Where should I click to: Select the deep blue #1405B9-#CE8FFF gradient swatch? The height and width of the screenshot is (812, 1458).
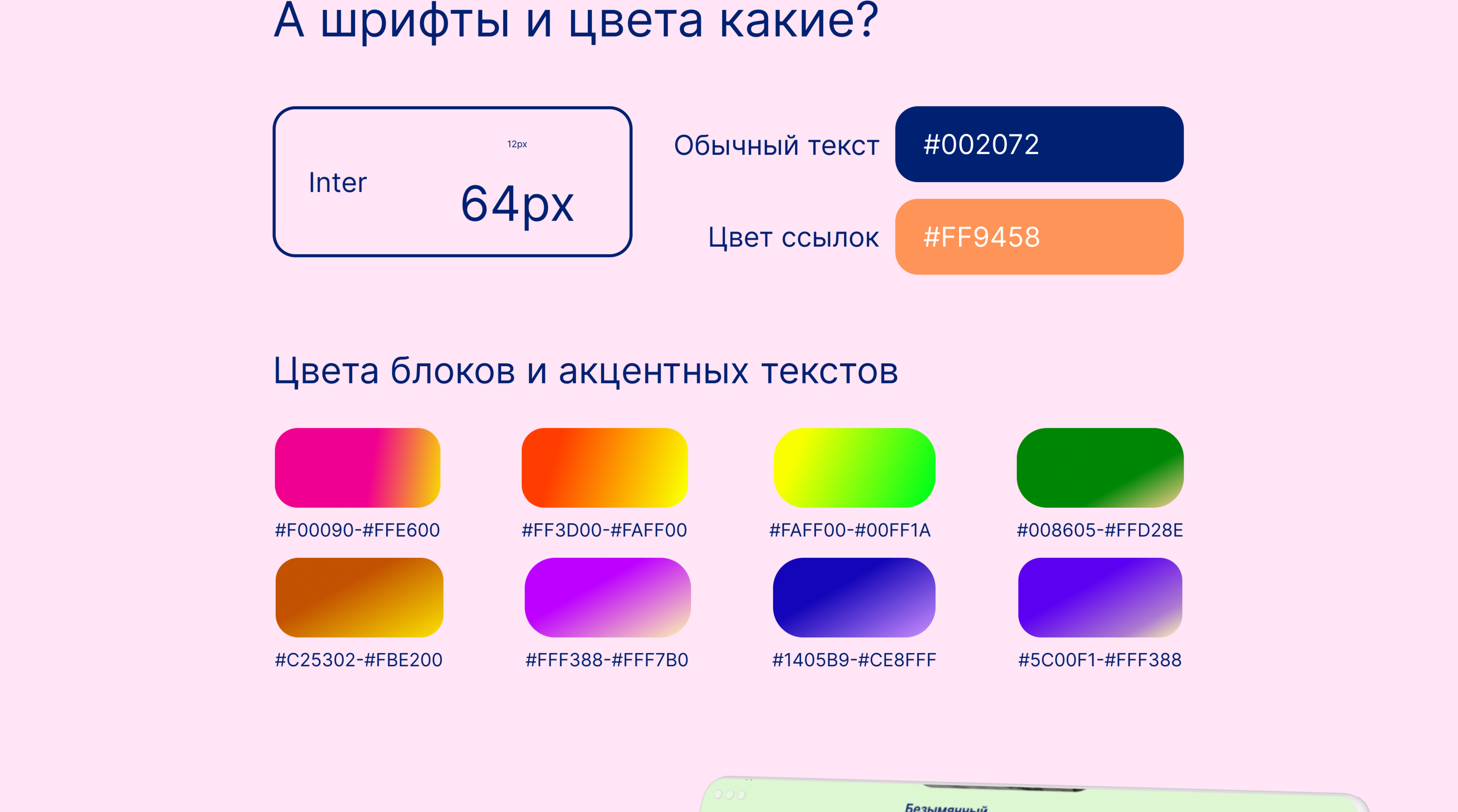tap(853, 597)
